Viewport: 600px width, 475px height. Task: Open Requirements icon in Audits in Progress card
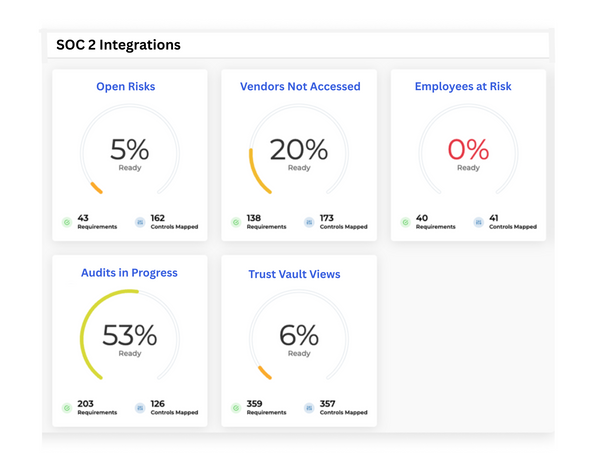[67, 408]
